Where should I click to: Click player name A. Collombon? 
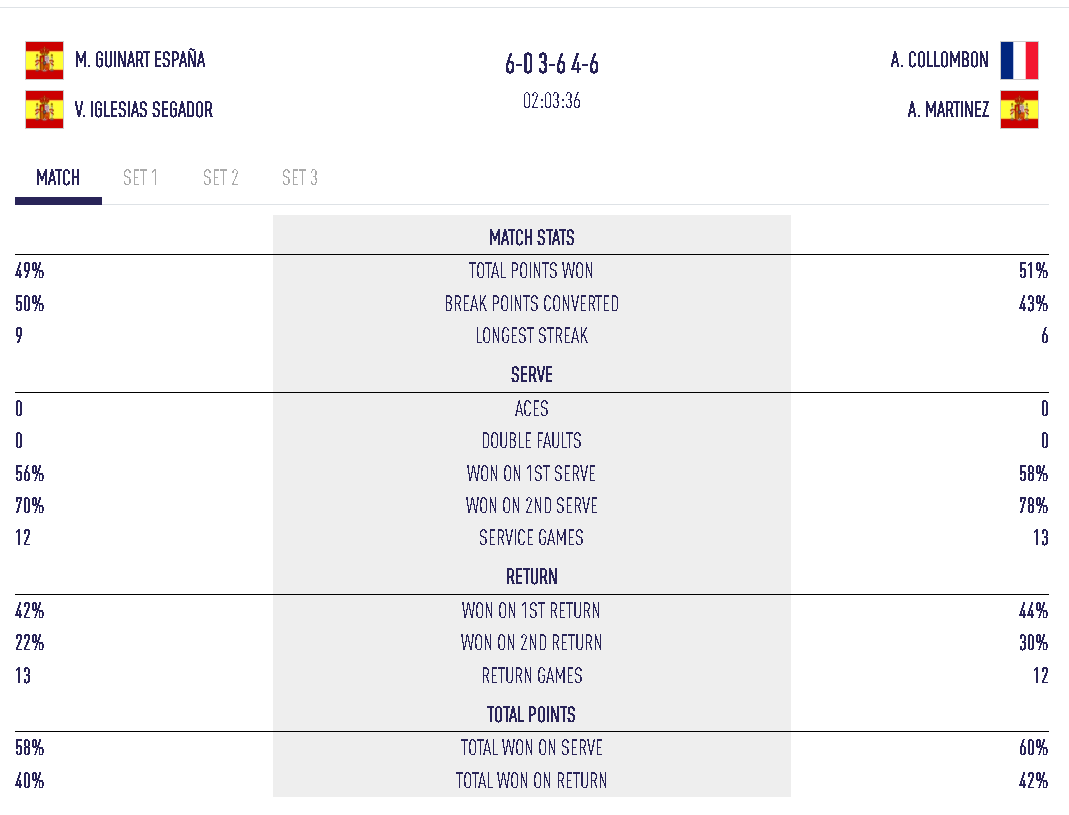[x=939, y=60]
